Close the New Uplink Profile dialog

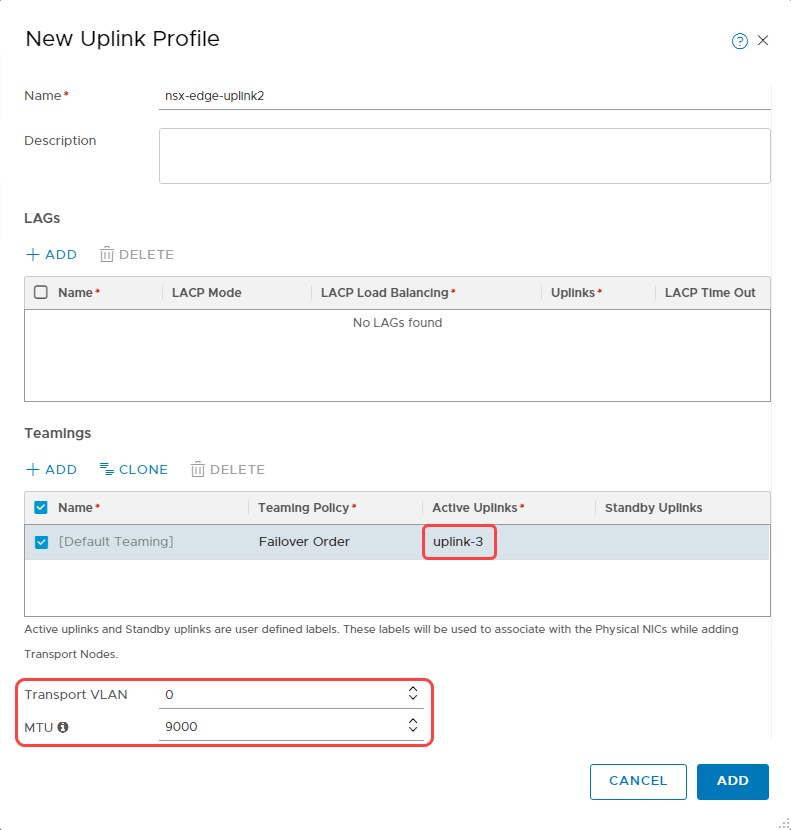(x=763, y=40)
